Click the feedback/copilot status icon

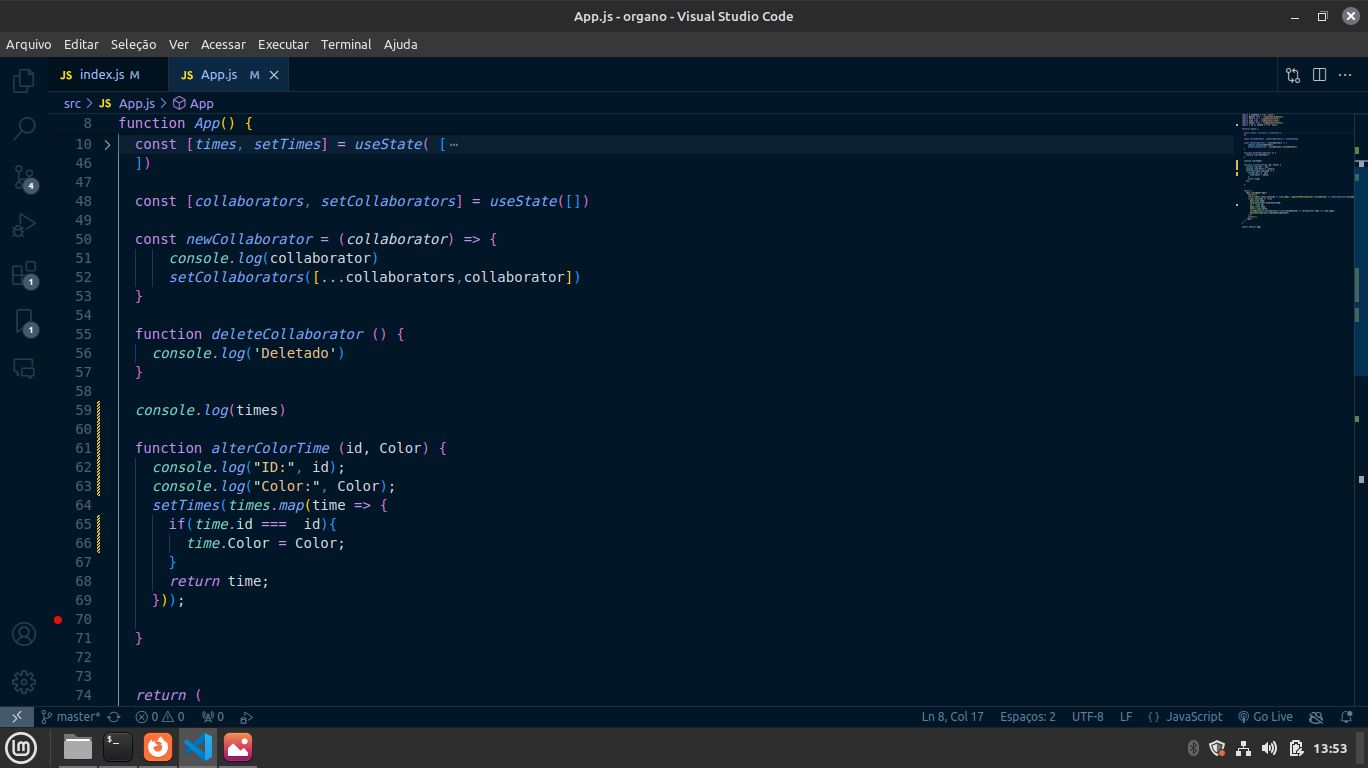click(x=1316, y=717)
